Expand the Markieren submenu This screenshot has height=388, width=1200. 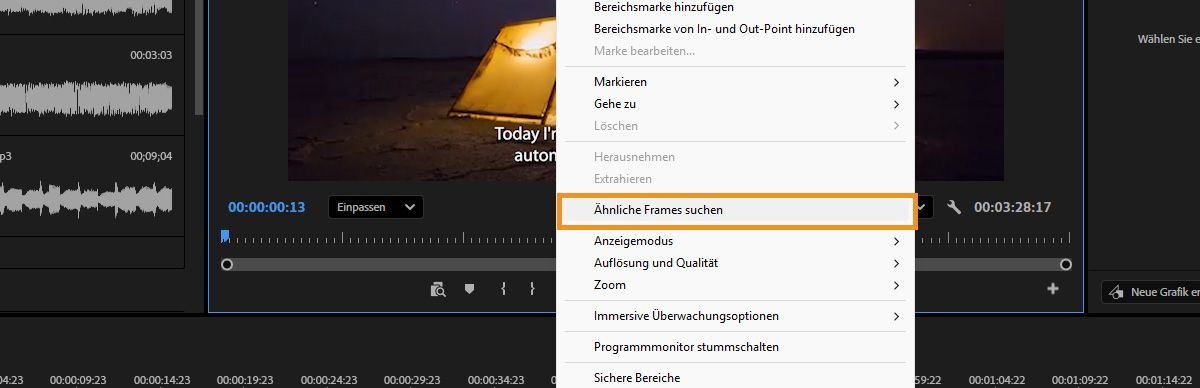point(735,82)
